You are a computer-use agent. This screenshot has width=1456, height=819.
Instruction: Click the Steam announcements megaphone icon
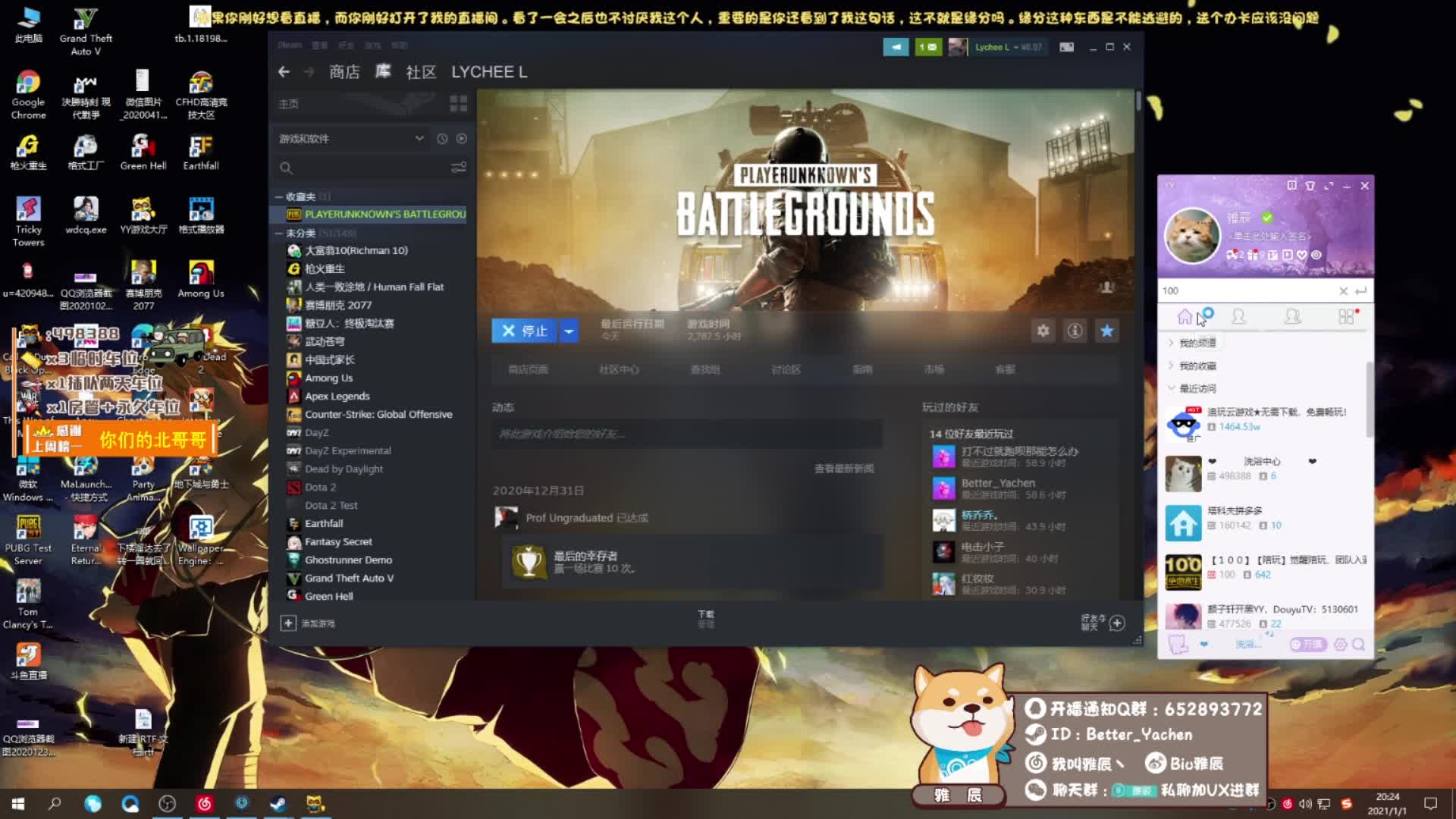[896, 47]
